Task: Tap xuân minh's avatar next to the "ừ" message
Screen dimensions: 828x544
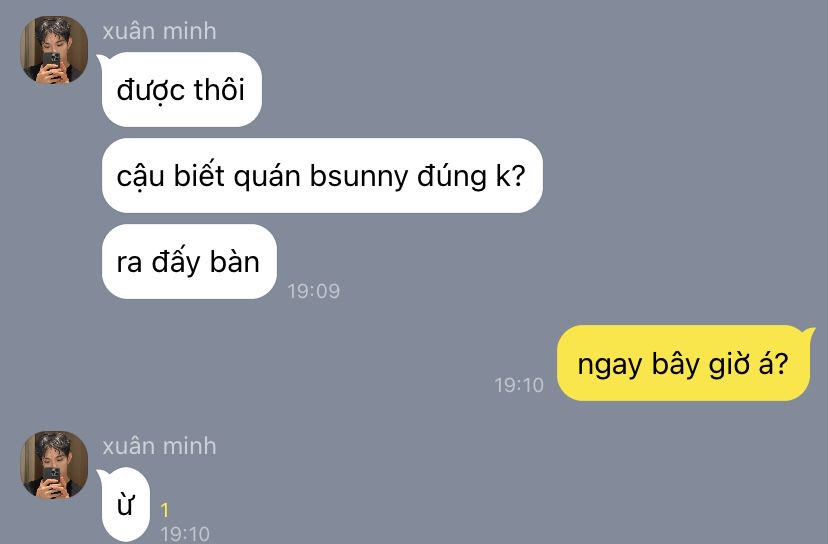Action: (54, 465)
